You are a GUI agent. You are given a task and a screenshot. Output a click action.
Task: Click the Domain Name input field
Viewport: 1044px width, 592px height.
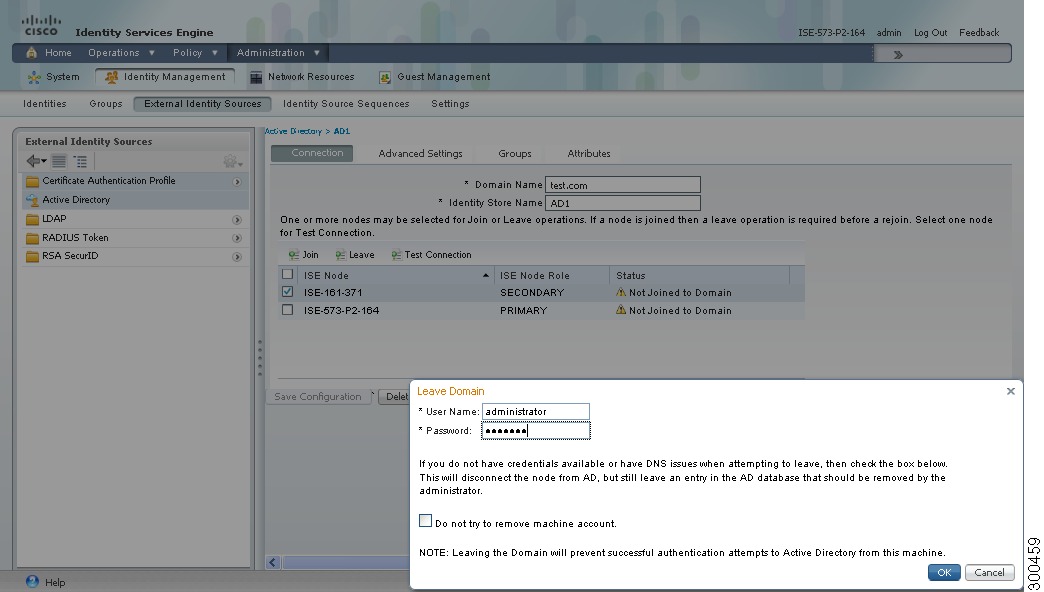click(623, 184)
